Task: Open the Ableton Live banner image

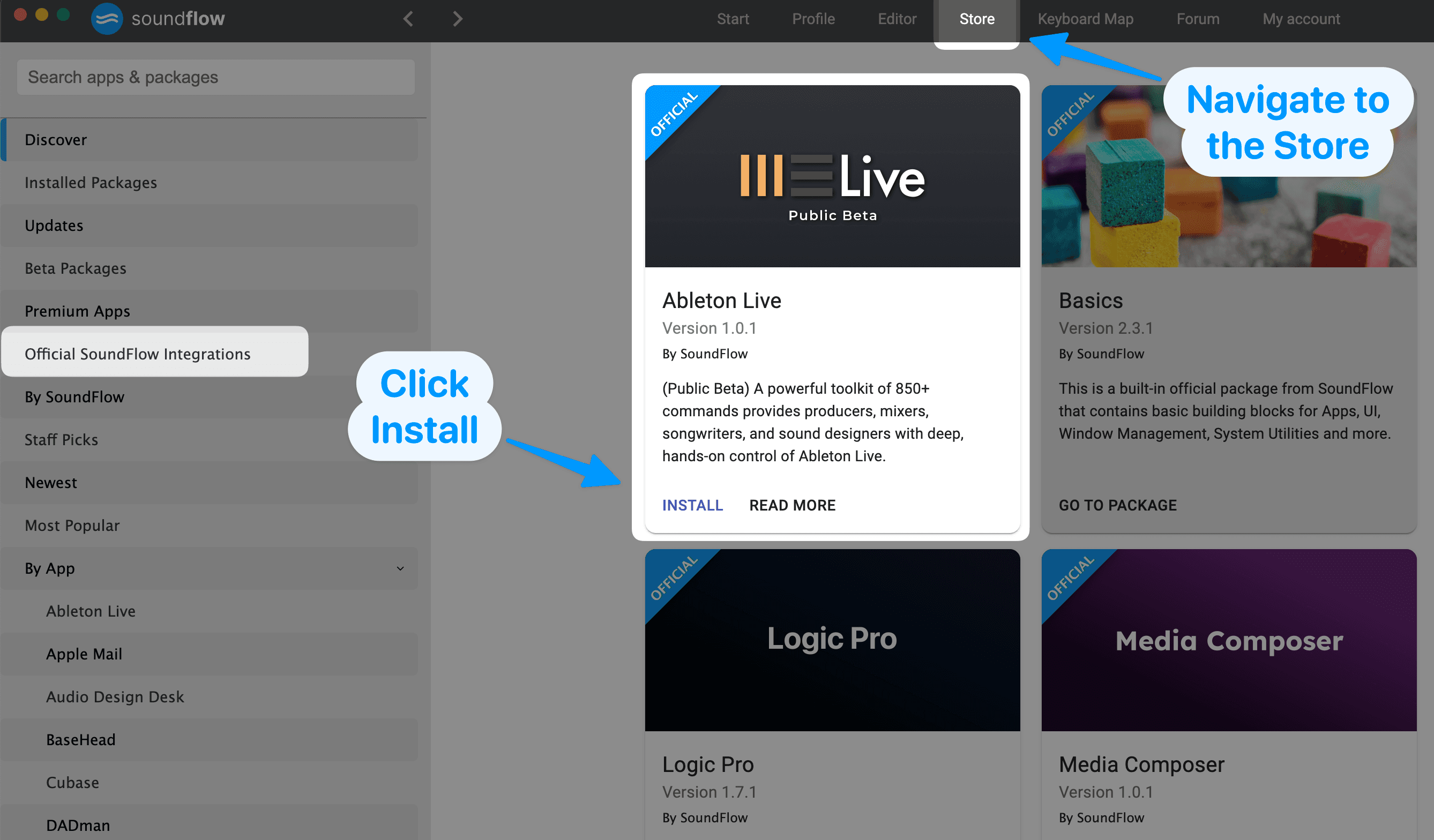Action: pos(832,176)
